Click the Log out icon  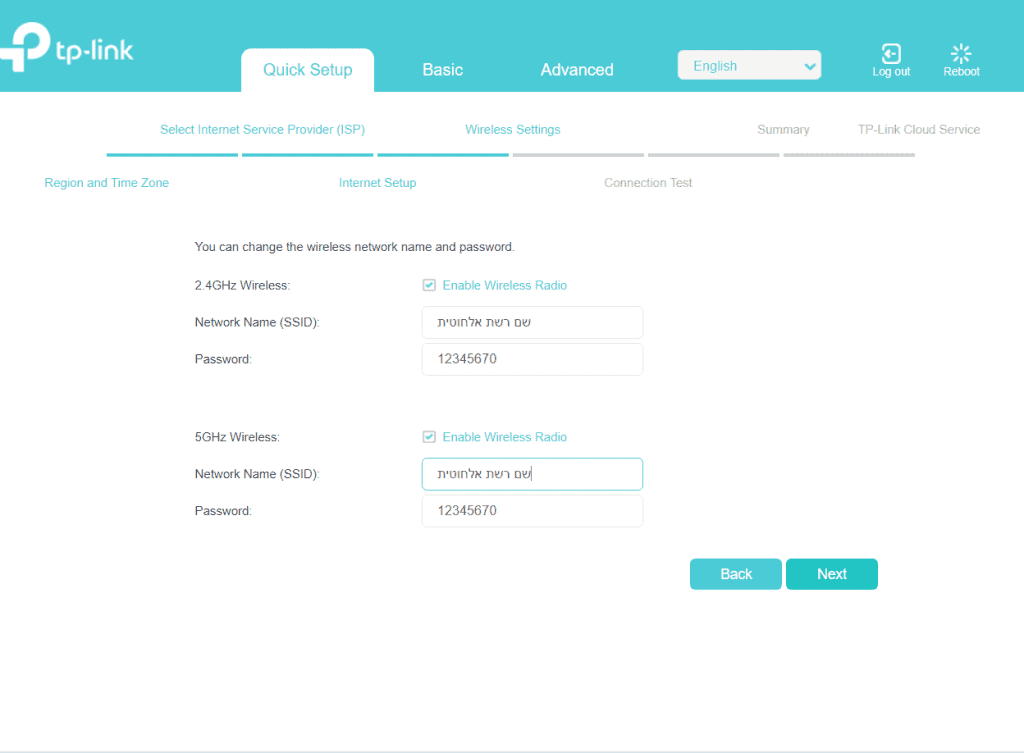(890, 54)
